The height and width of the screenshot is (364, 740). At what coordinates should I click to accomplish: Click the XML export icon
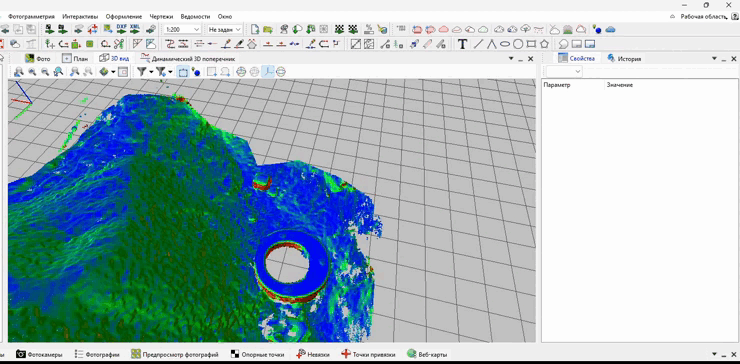(135, 29)
